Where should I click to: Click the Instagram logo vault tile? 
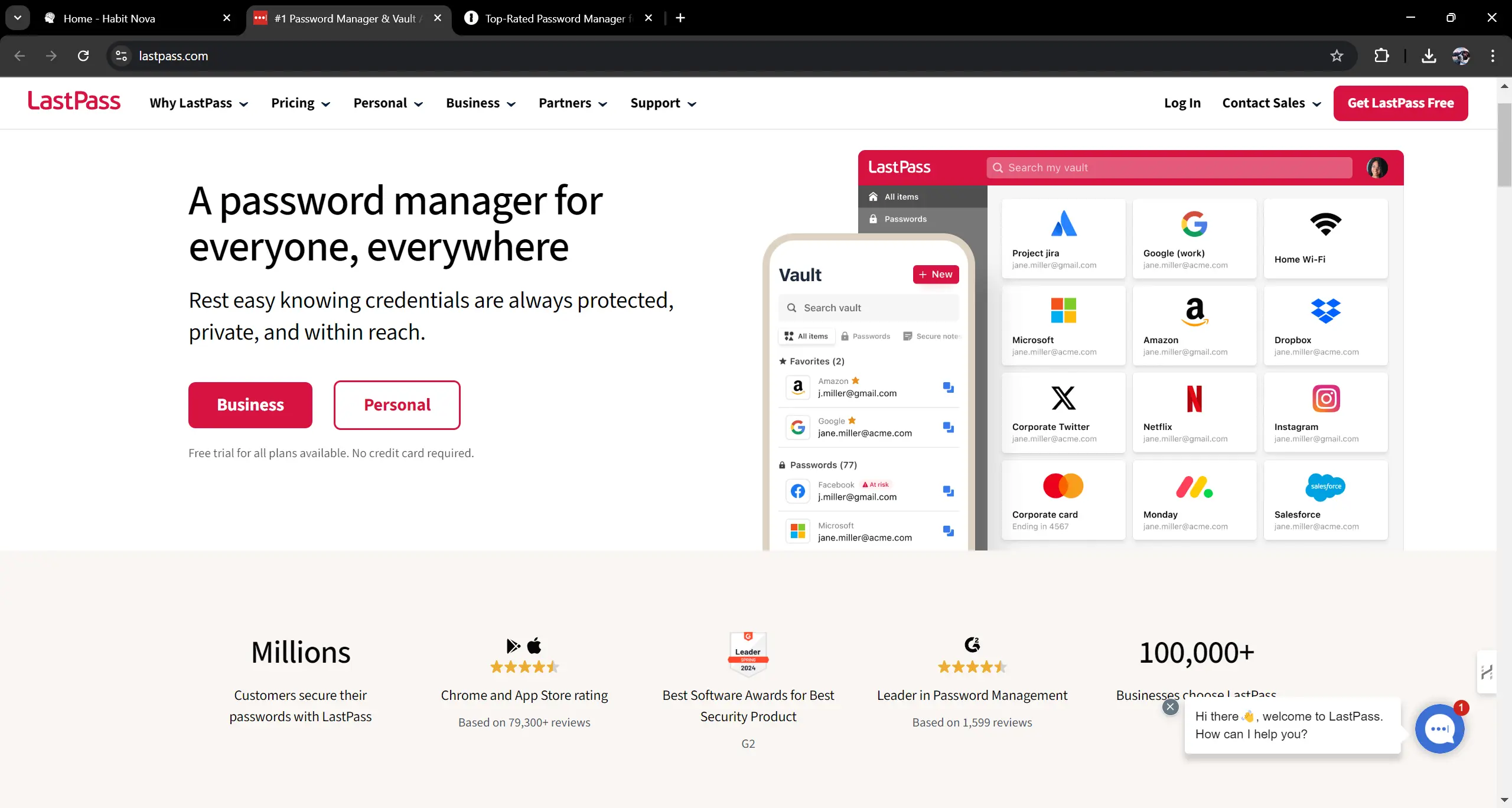[x=1325, y=412]
